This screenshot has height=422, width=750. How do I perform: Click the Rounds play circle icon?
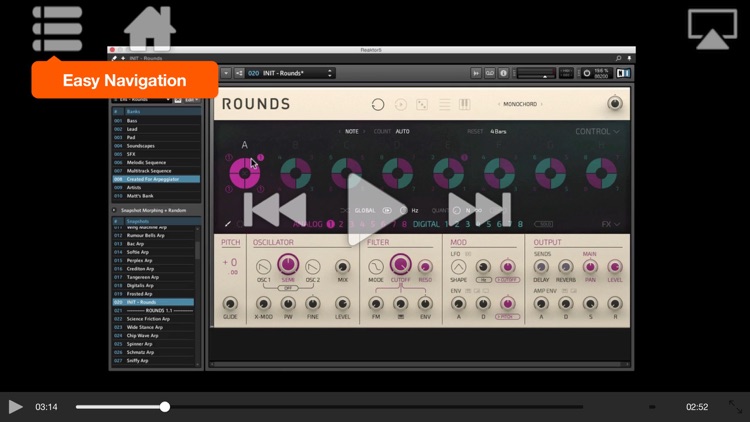click(x=400, y=104)
